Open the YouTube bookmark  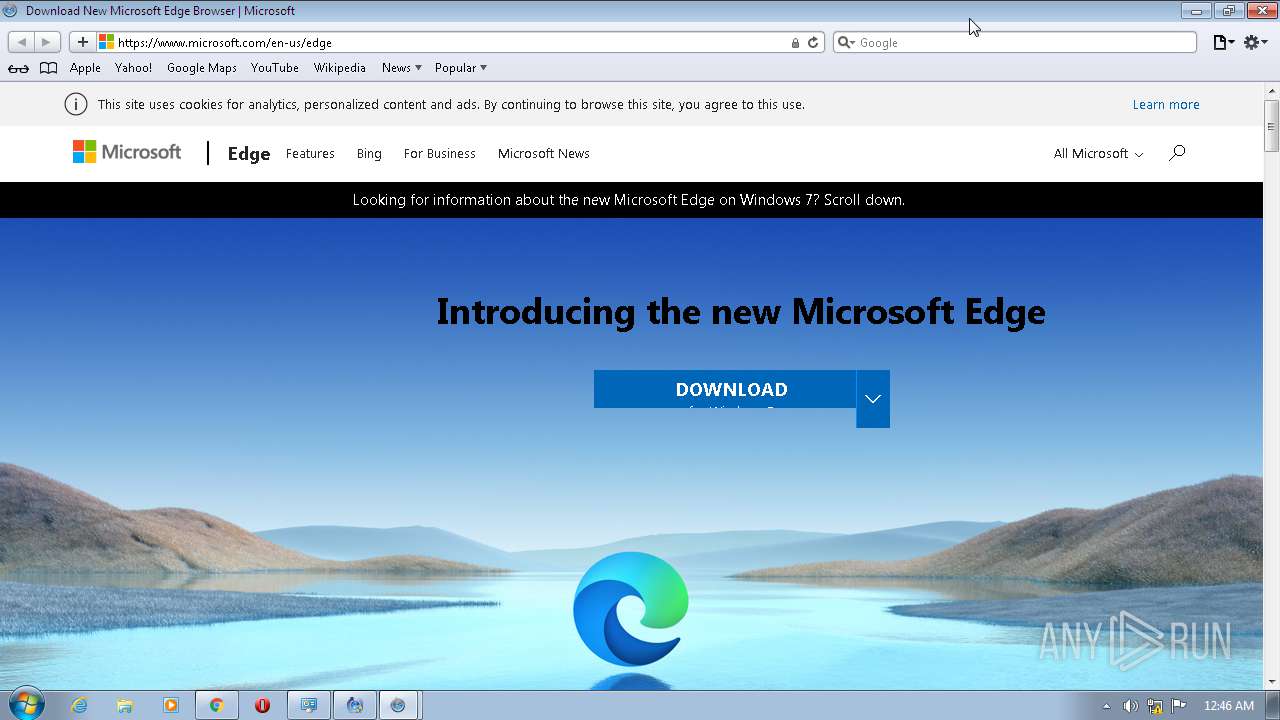click(275, 68)
